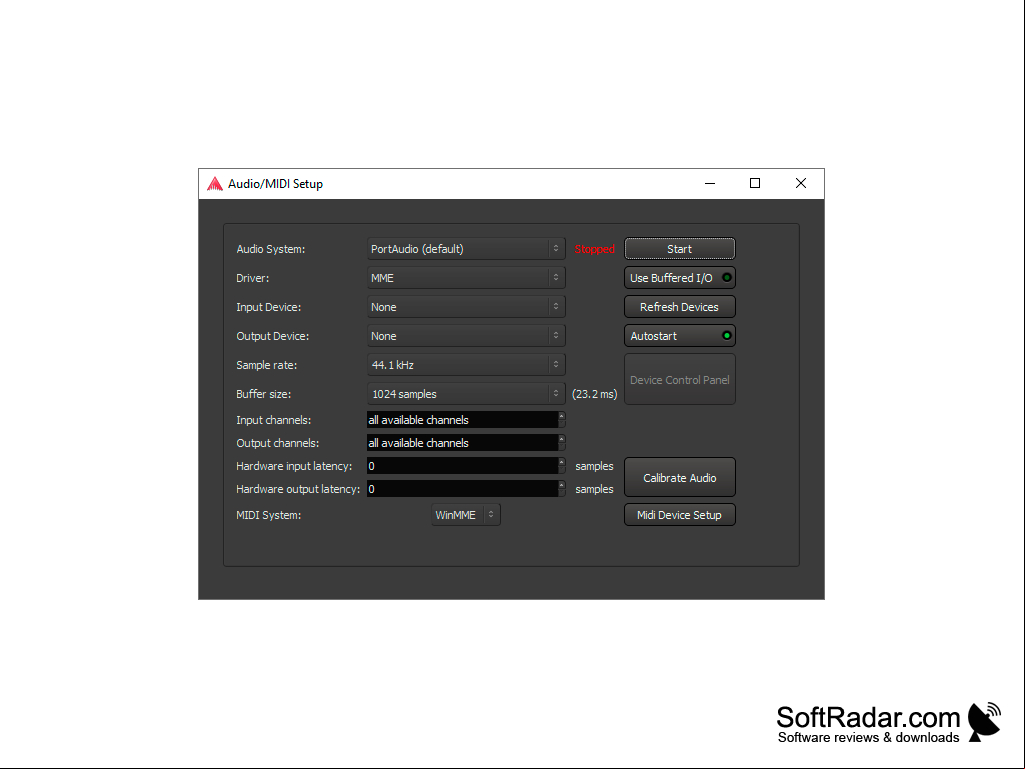Click the 'Output channels:' label
Image resolution: width=1025 pixels, height=769 pixels.
pos(278,443)
